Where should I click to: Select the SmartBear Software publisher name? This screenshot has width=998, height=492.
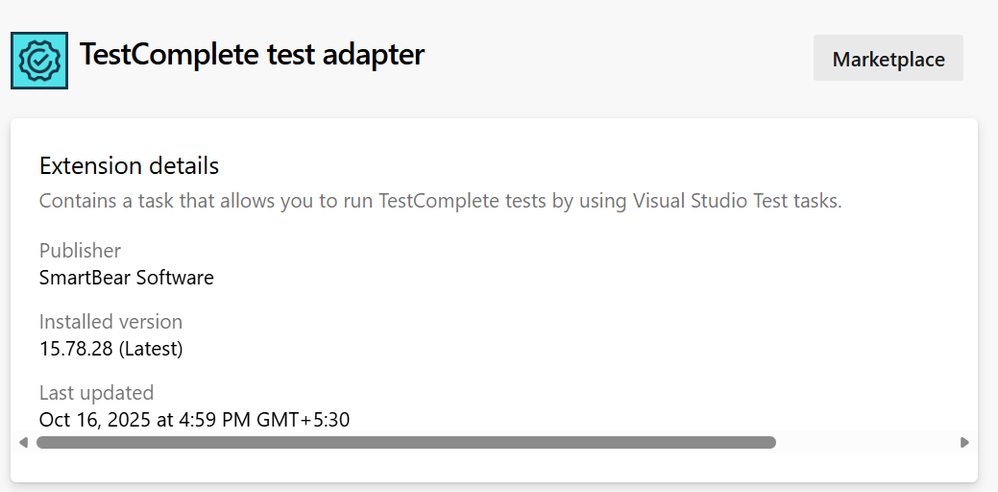coord(126,277)
